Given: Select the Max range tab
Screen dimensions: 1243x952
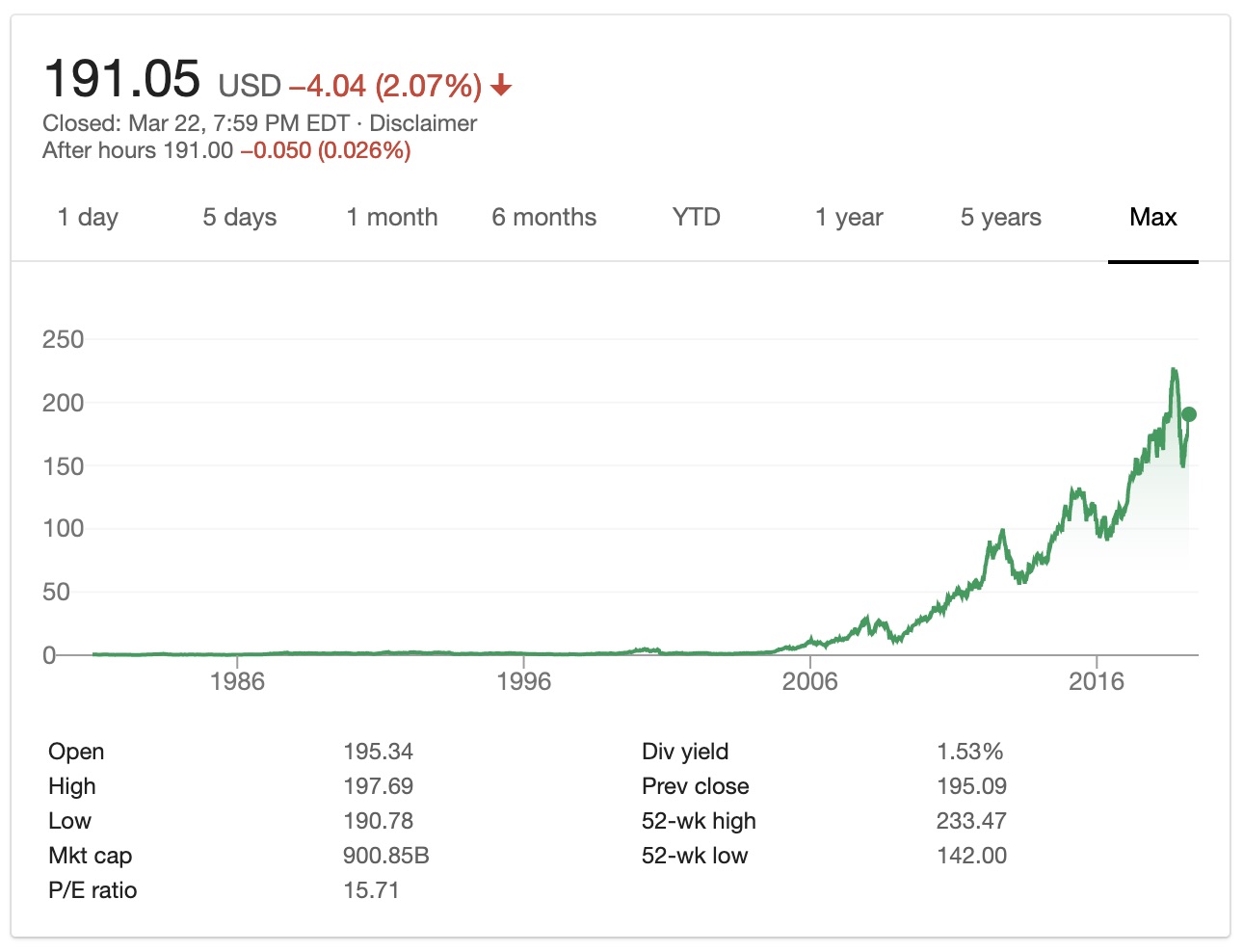Looking at the screenshot, I should coord(1152,218).
